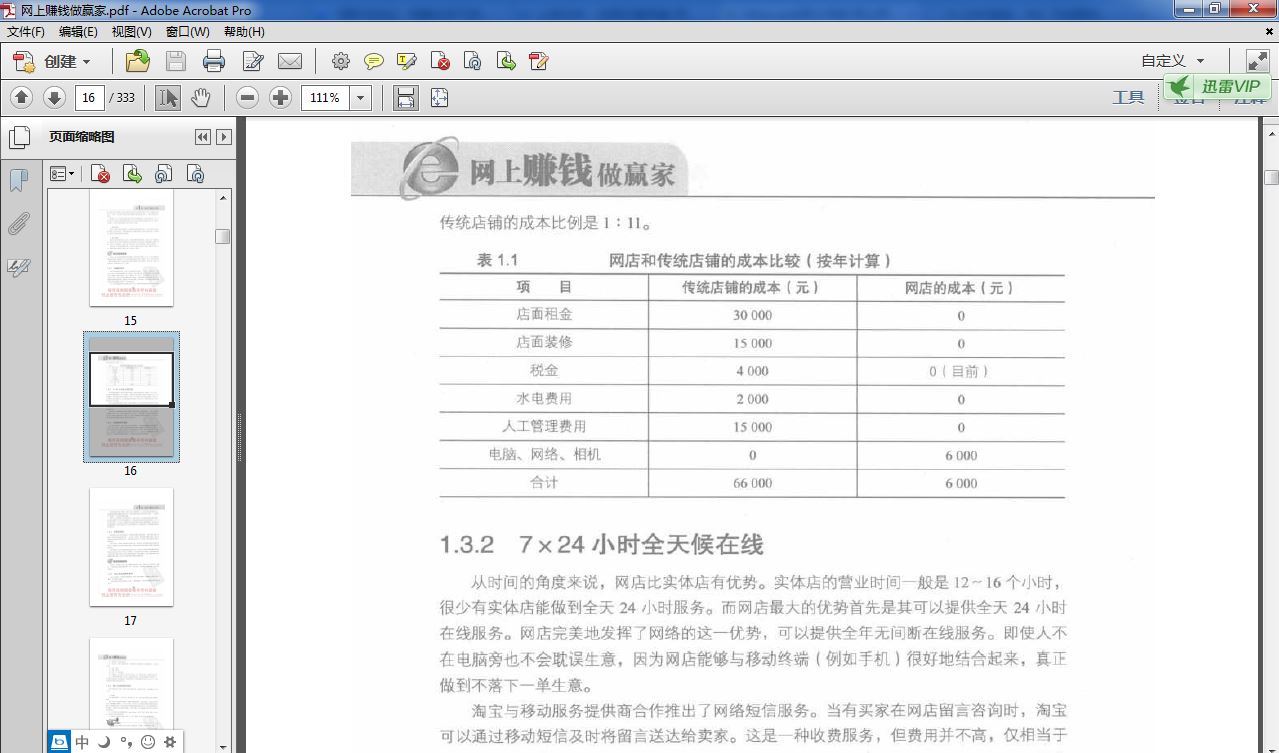
Task: Click the Send email envelope icon
Action: point(290,61)
